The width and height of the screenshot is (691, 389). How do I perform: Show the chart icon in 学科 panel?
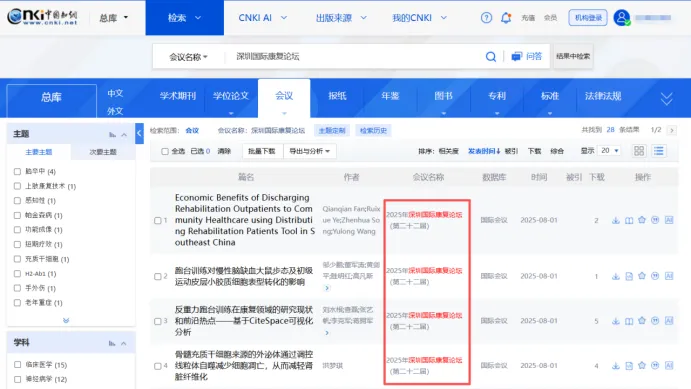click(x=112, y=343)
